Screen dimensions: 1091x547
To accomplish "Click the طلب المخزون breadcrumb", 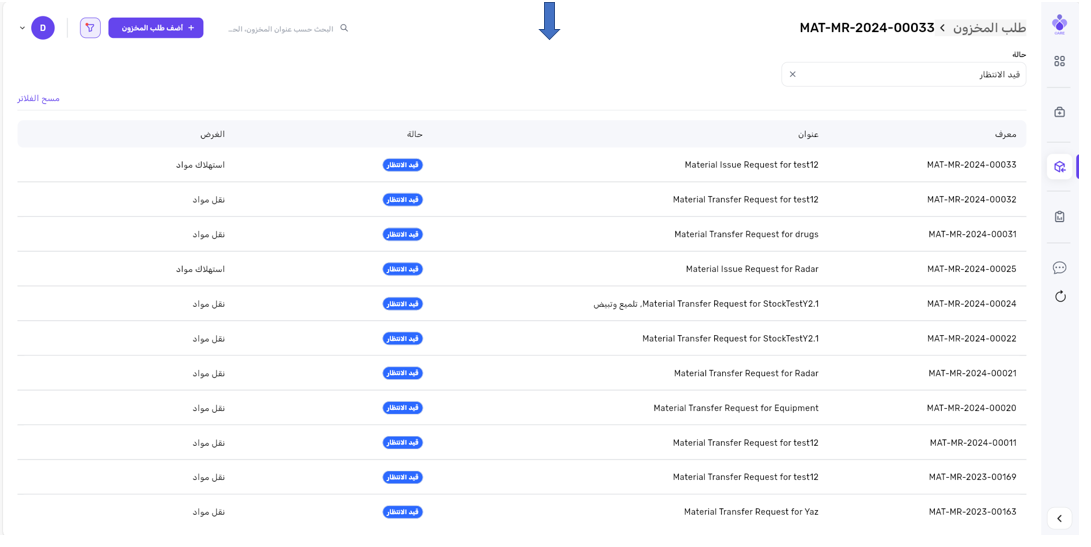I will click(989, 28).
